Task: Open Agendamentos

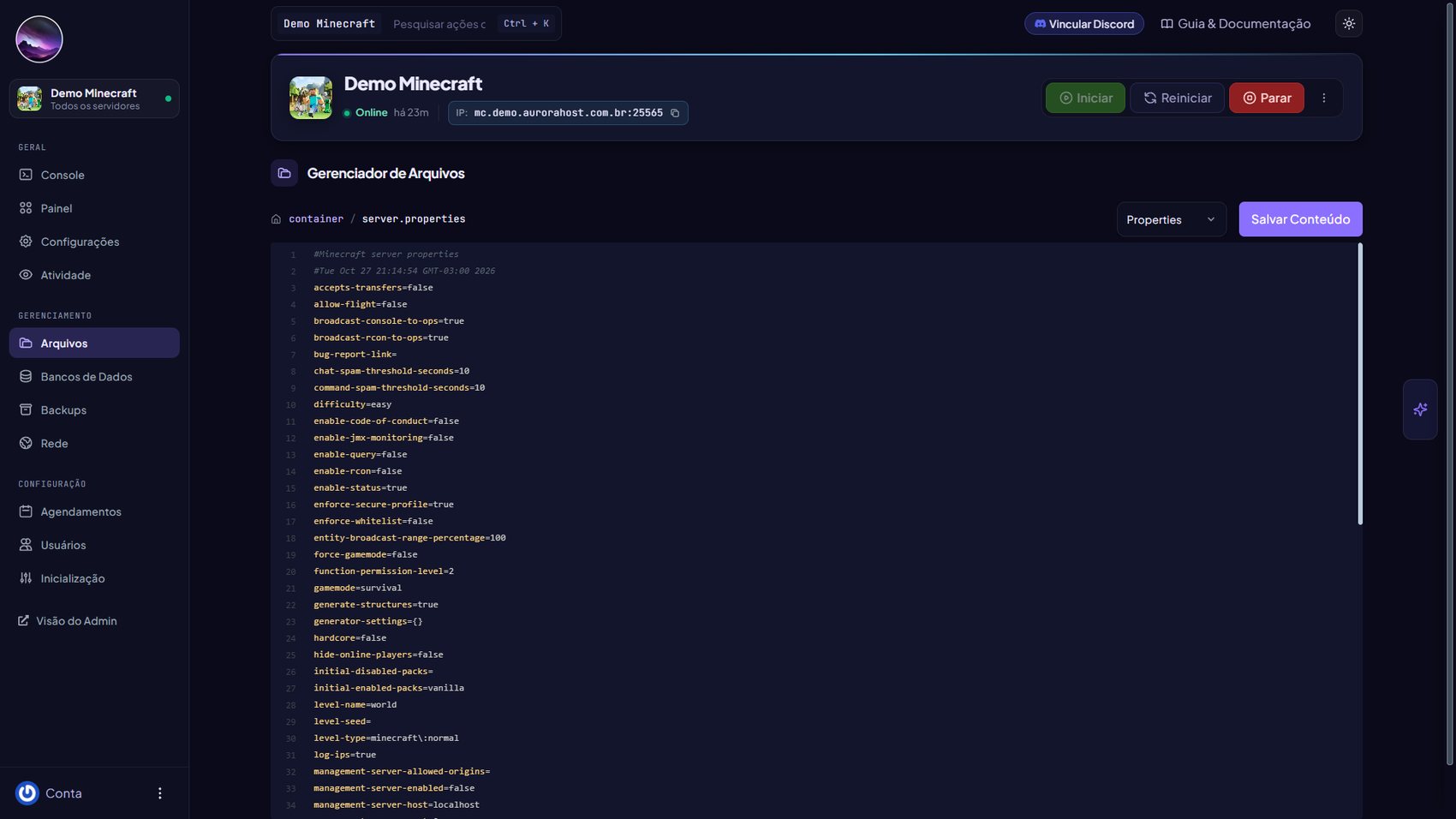Action: click(x=94, y=511)
